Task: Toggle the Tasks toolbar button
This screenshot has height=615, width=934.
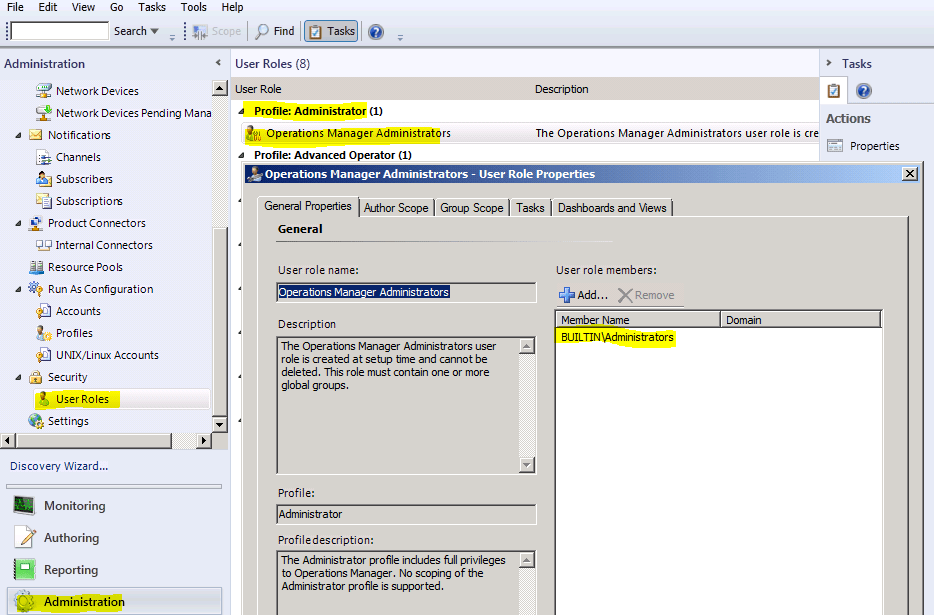Action: coord(331,31)
